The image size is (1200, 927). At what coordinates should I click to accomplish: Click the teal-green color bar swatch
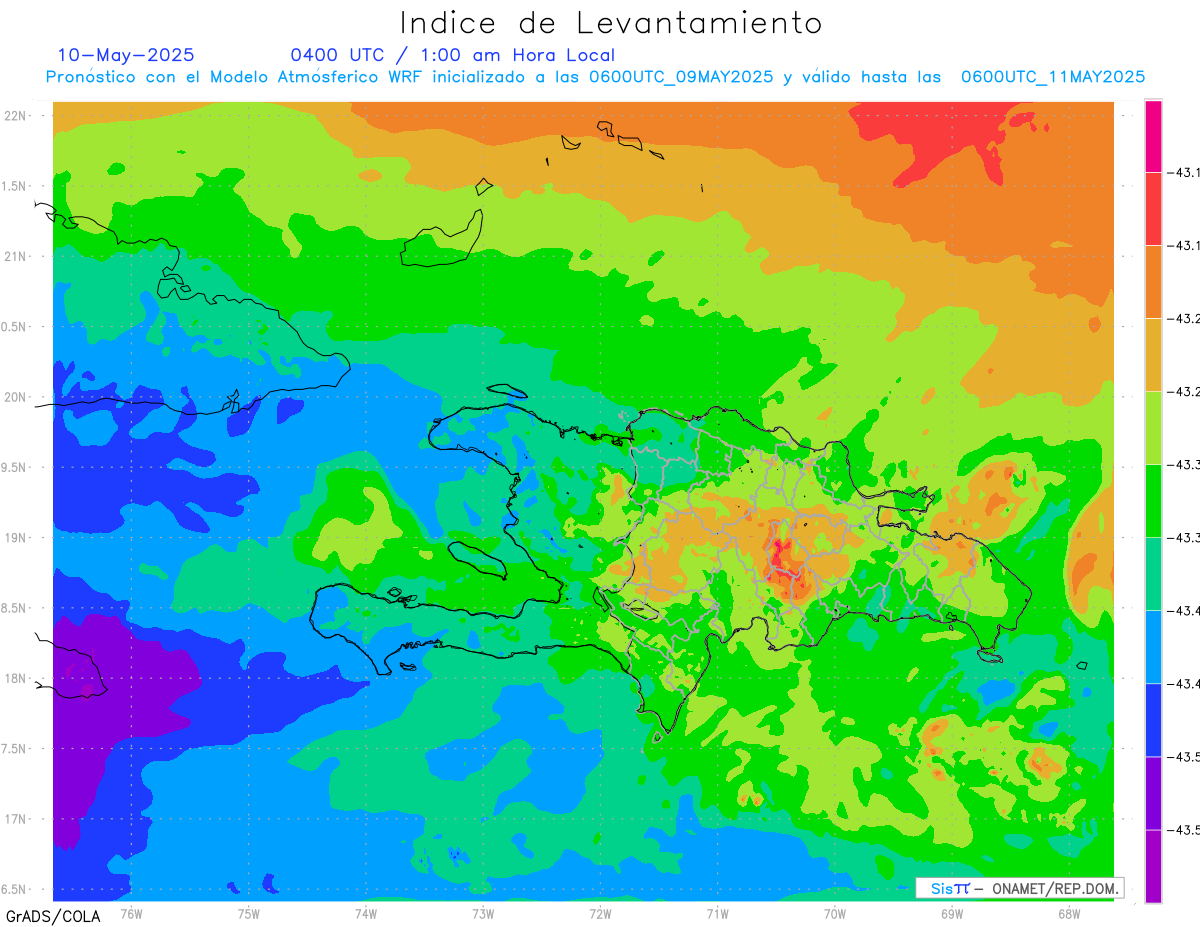[1153, 574]
